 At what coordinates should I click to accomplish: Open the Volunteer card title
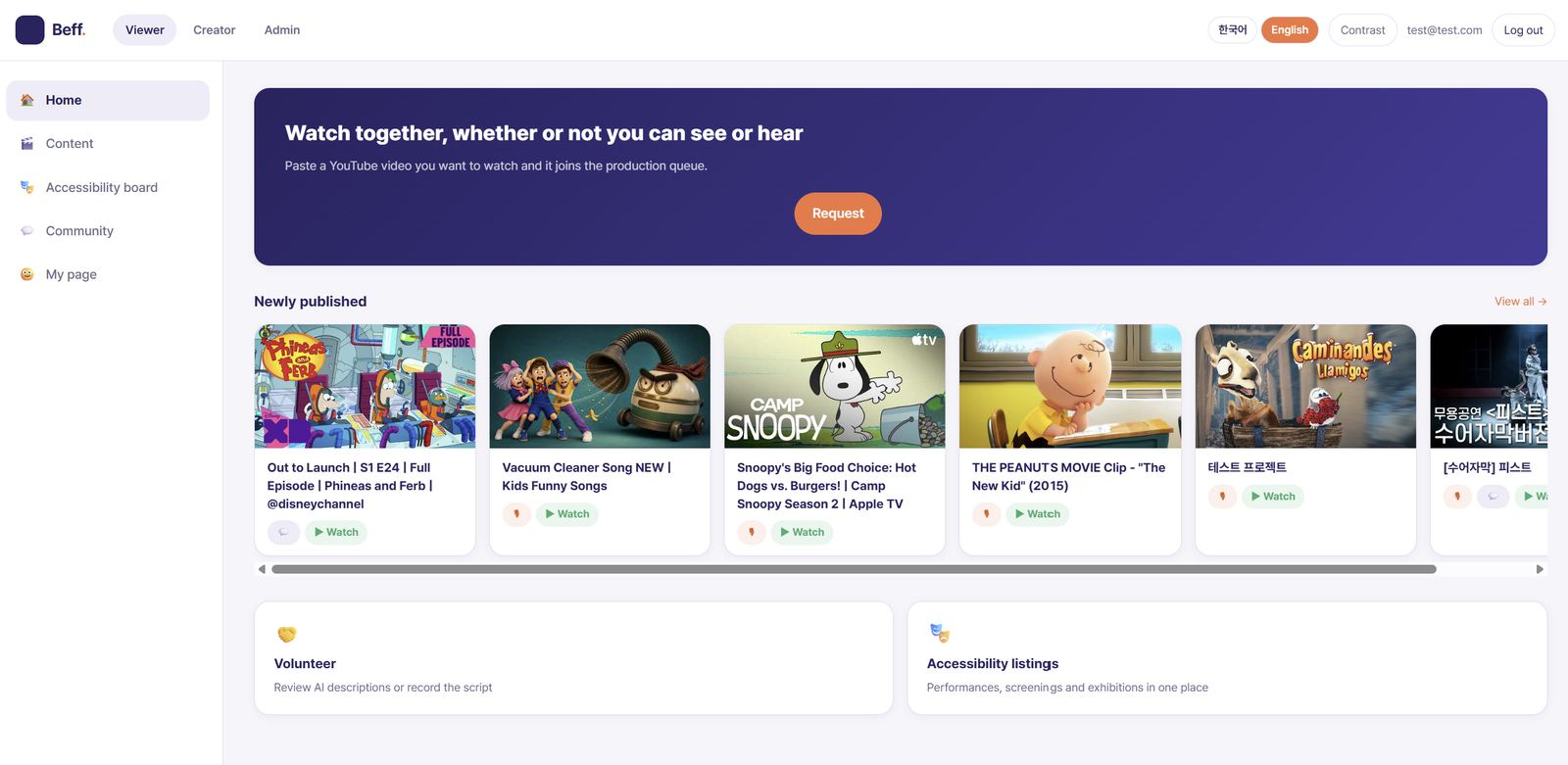click(305, 664)
